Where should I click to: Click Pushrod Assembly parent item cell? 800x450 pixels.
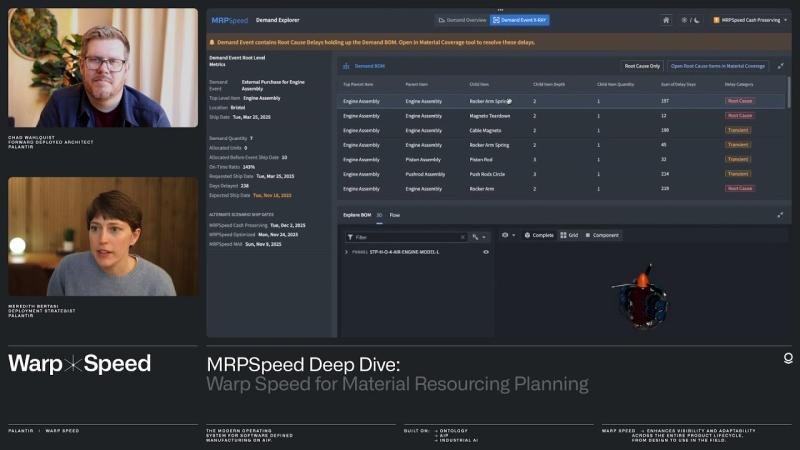coord(425,174)
